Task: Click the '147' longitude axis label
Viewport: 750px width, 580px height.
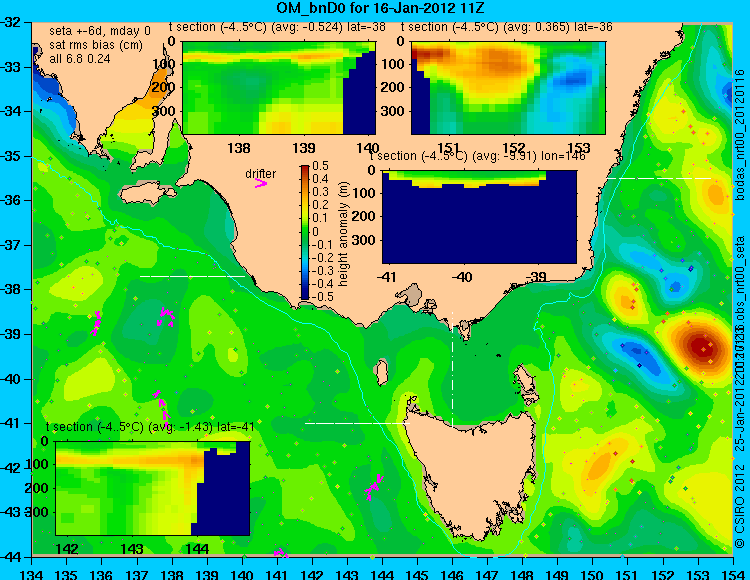Action: pos(487,574)
